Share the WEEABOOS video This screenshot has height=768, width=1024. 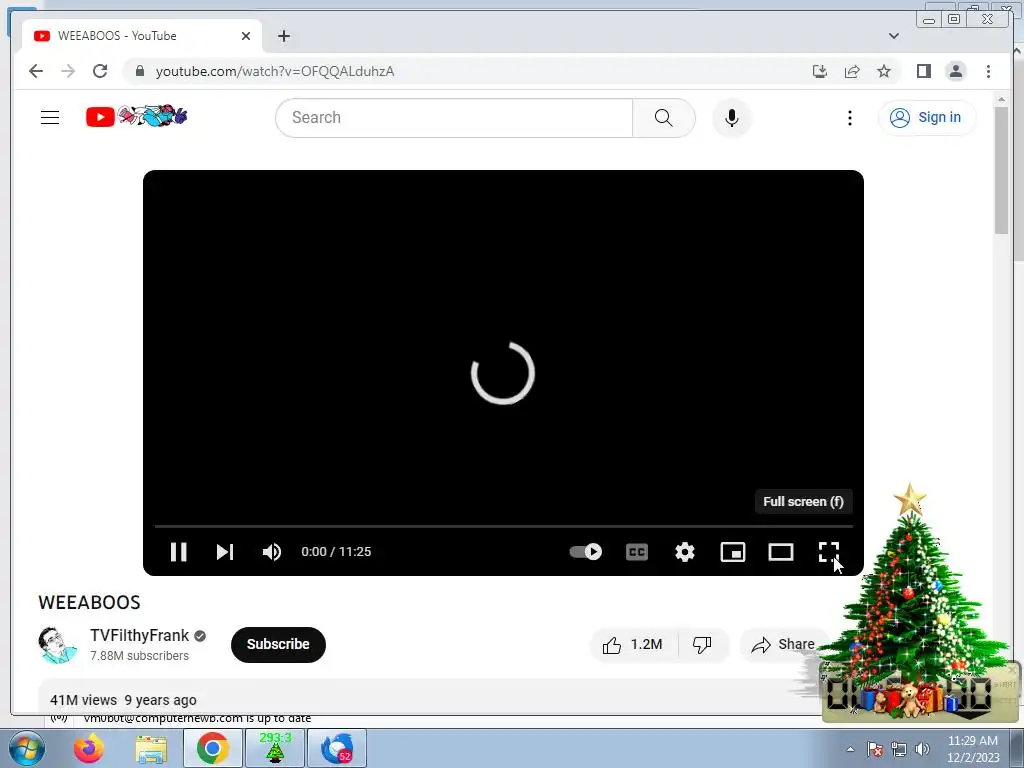pos(783,645)
